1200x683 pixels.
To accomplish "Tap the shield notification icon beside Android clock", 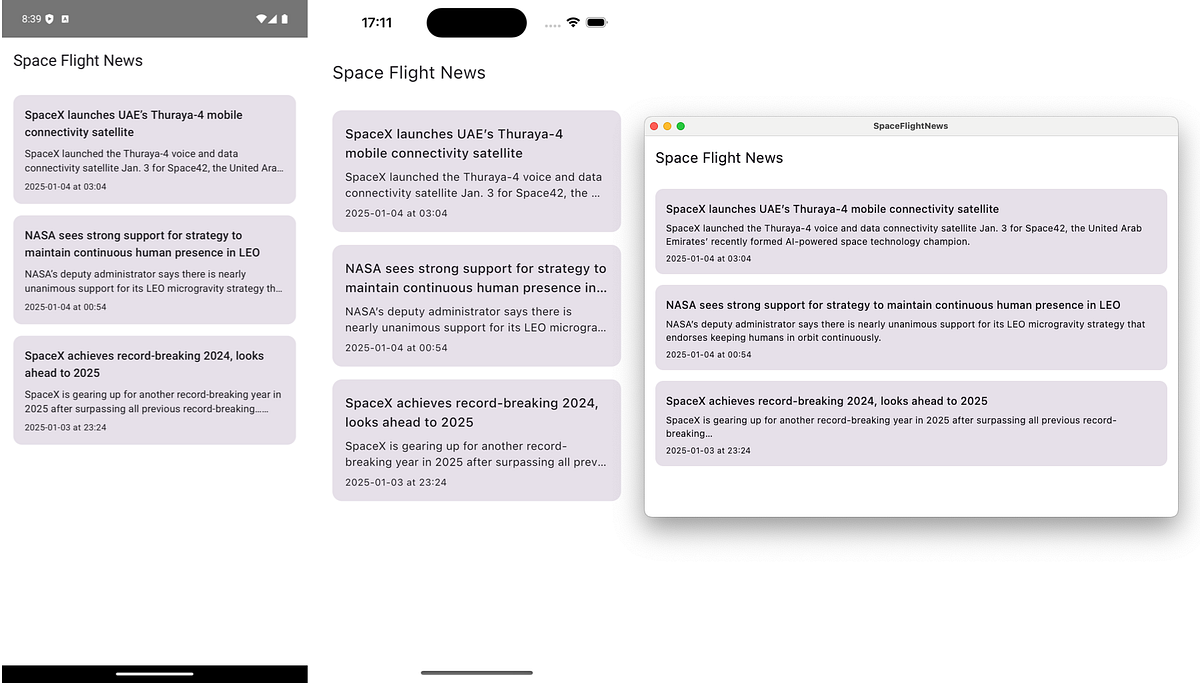I will (49, 22).
